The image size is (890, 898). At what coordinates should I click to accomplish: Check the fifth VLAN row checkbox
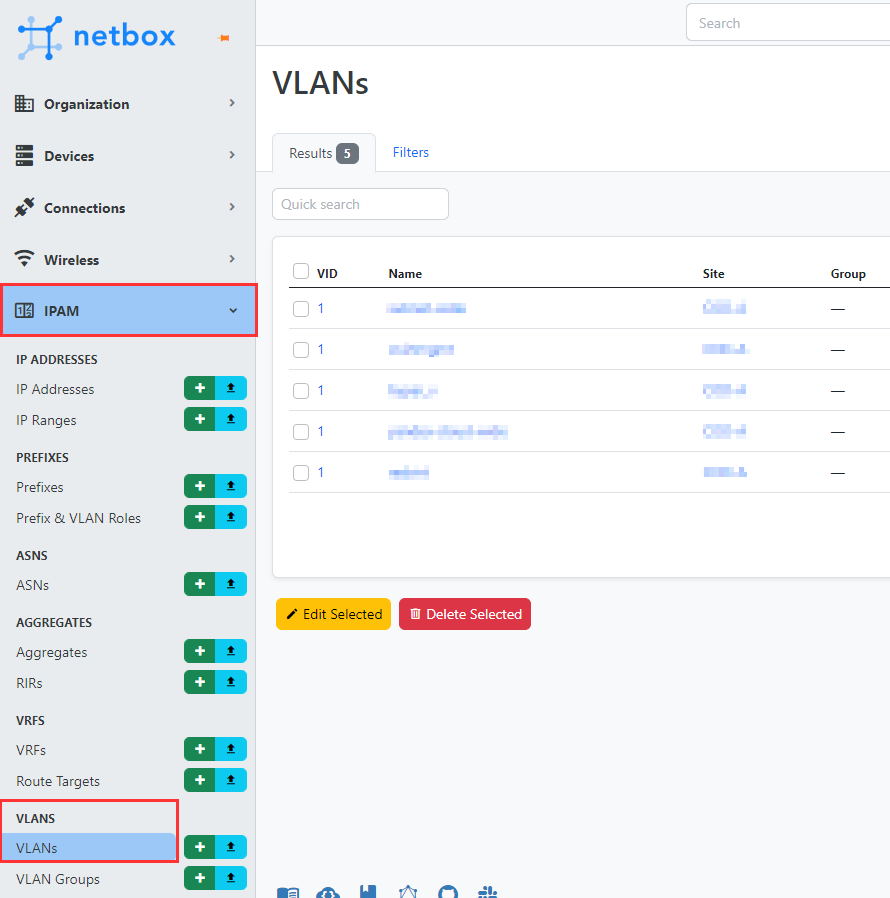301,472
